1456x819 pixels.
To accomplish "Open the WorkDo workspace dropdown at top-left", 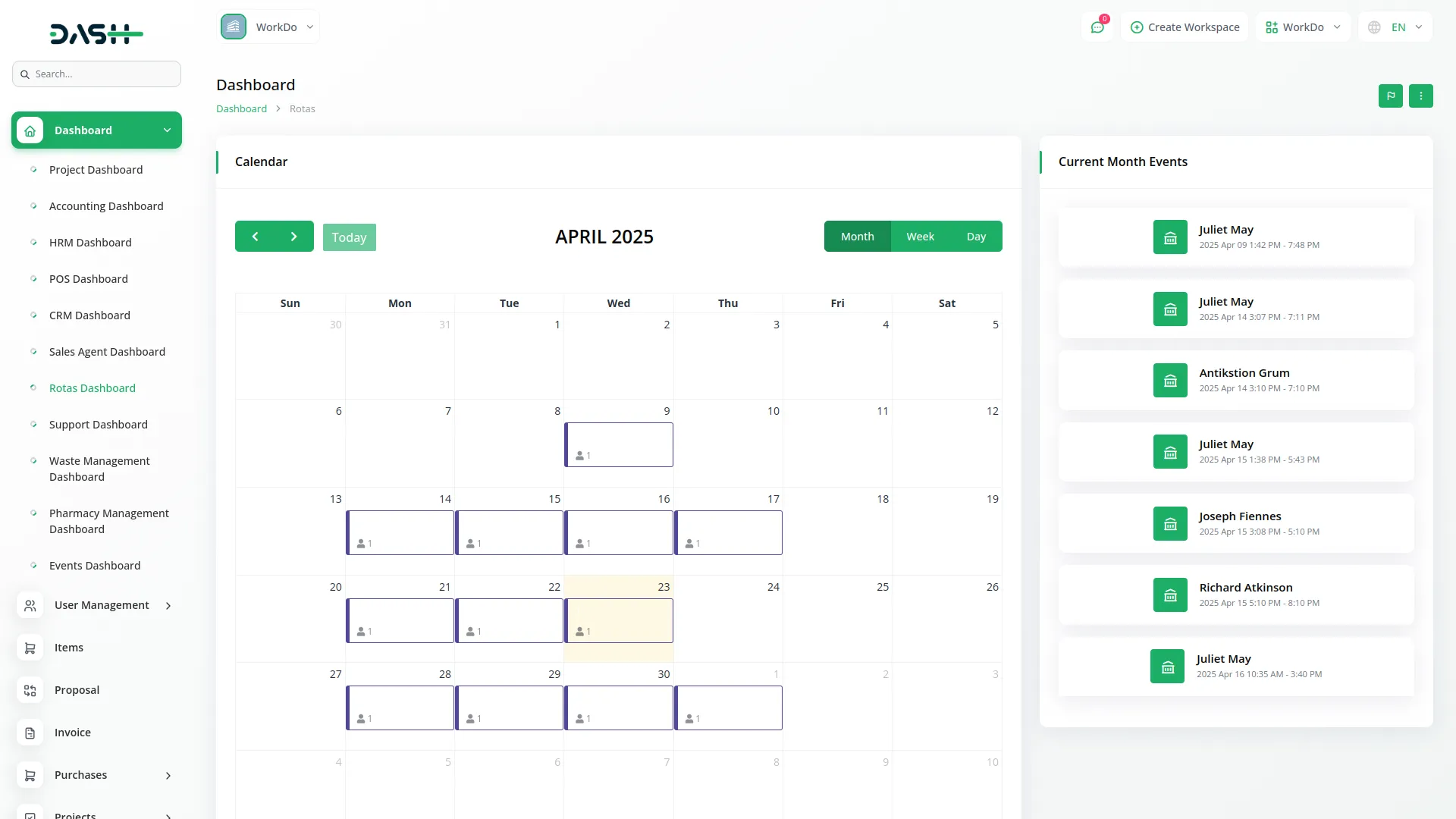I will coord(269,27).
